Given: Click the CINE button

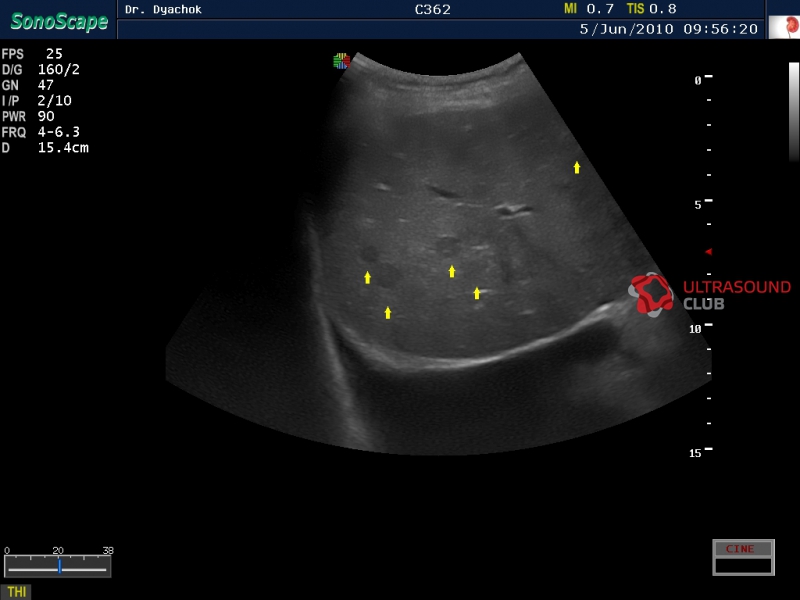Looking at the screenshot, I should [743, 549].
